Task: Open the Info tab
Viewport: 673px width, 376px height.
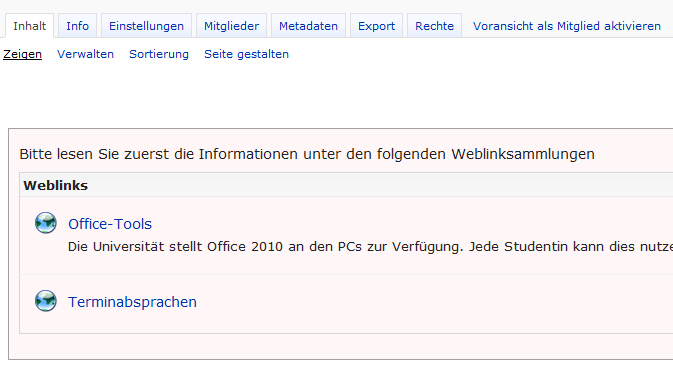Action: [x=78, y=26]
